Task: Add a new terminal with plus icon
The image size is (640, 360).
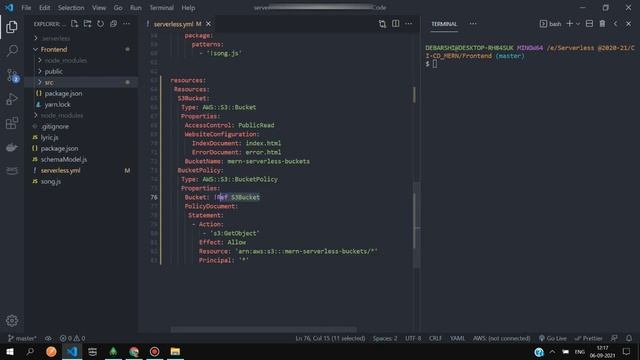Action: point(570,24)
